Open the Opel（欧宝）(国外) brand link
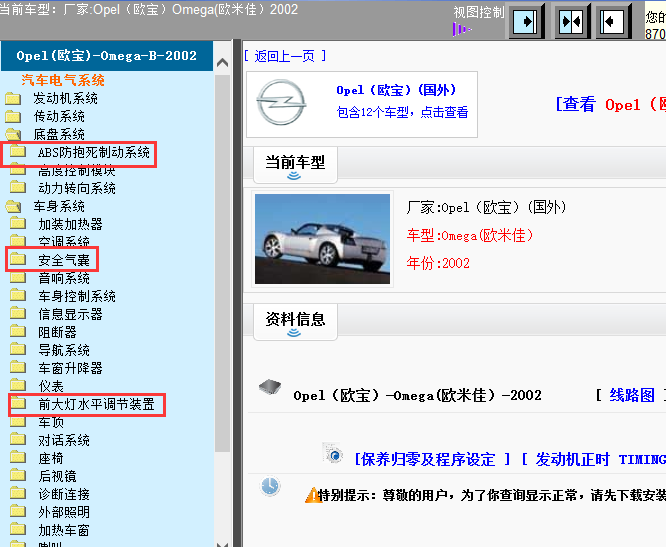The height and width of the screenshot is (547, 666). (396, 90)
